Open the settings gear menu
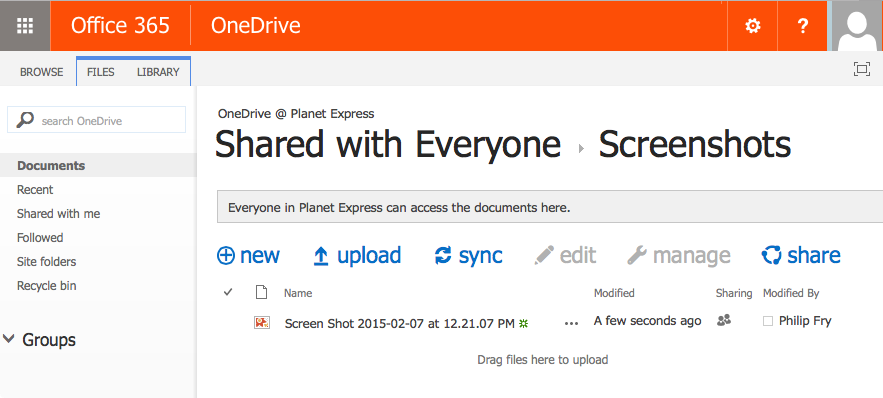 click(752, 26)
